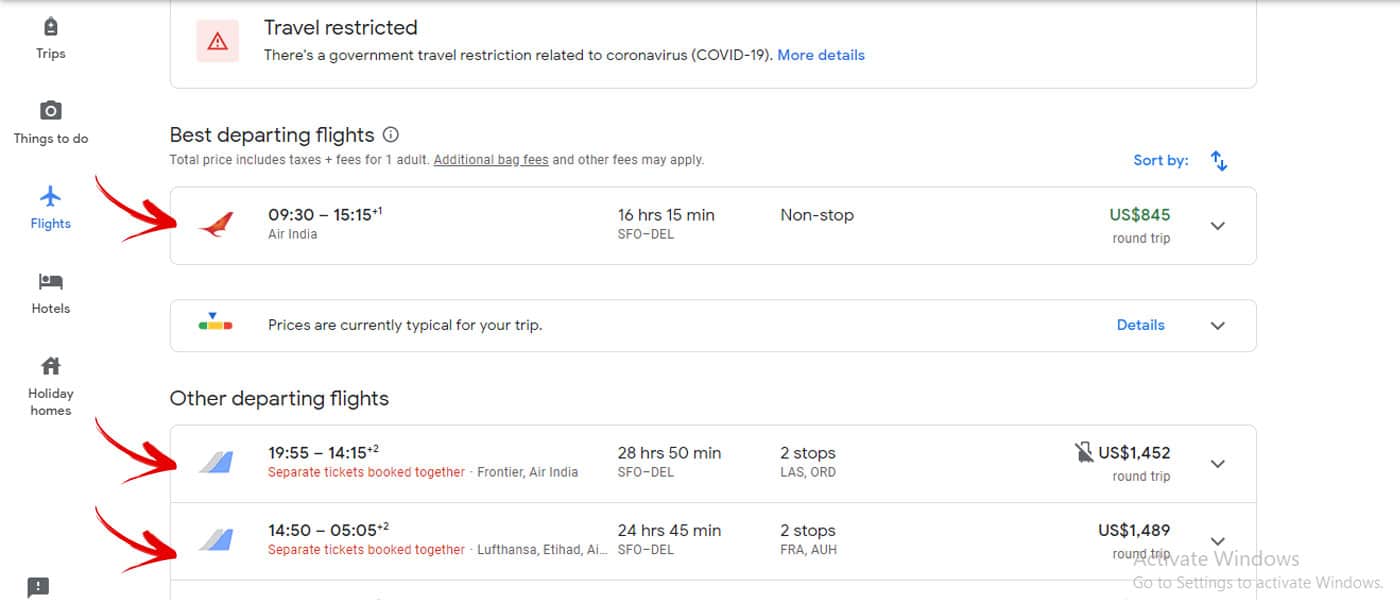Click the Sort by label
The height and width of the screenshot is (600, 1400).
[1161, 160]
